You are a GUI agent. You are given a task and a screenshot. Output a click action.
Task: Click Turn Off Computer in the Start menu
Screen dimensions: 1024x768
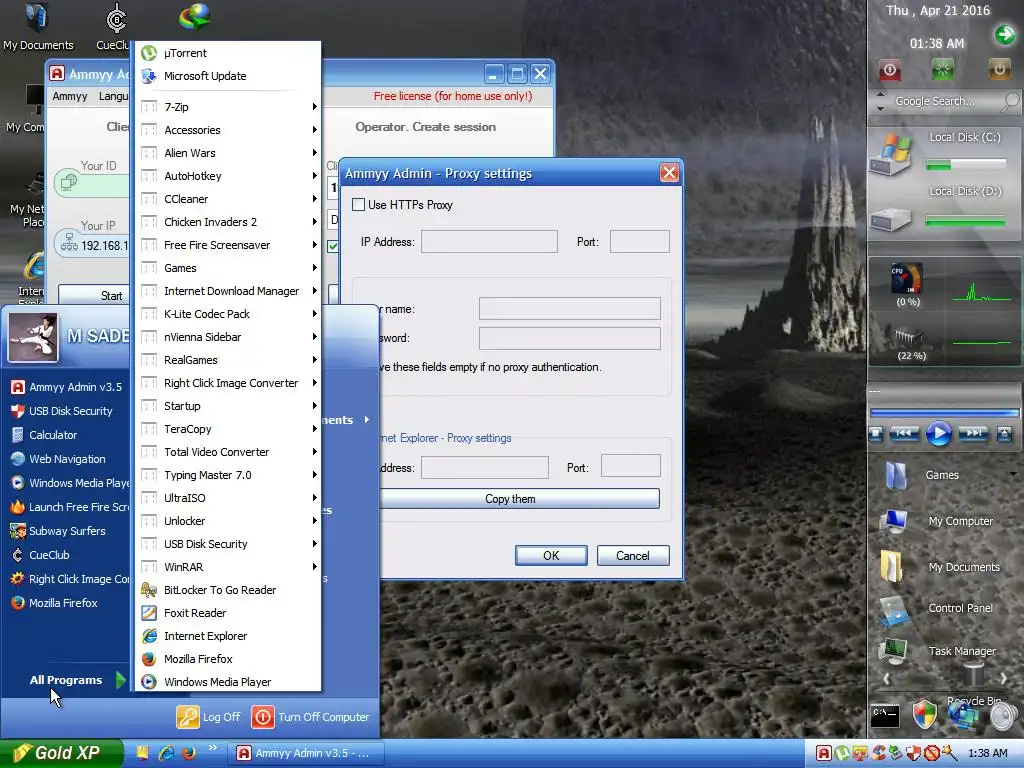[x=311, y=717]
